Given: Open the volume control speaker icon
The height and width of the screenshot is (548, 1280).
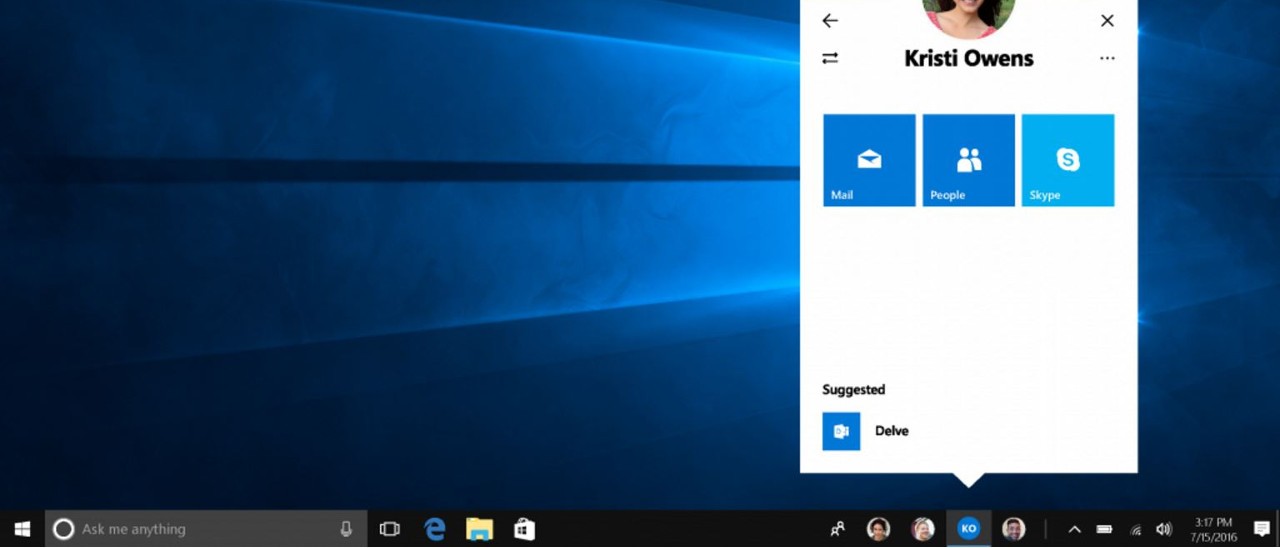Looking at the screenshot, I should point(1164,529).
